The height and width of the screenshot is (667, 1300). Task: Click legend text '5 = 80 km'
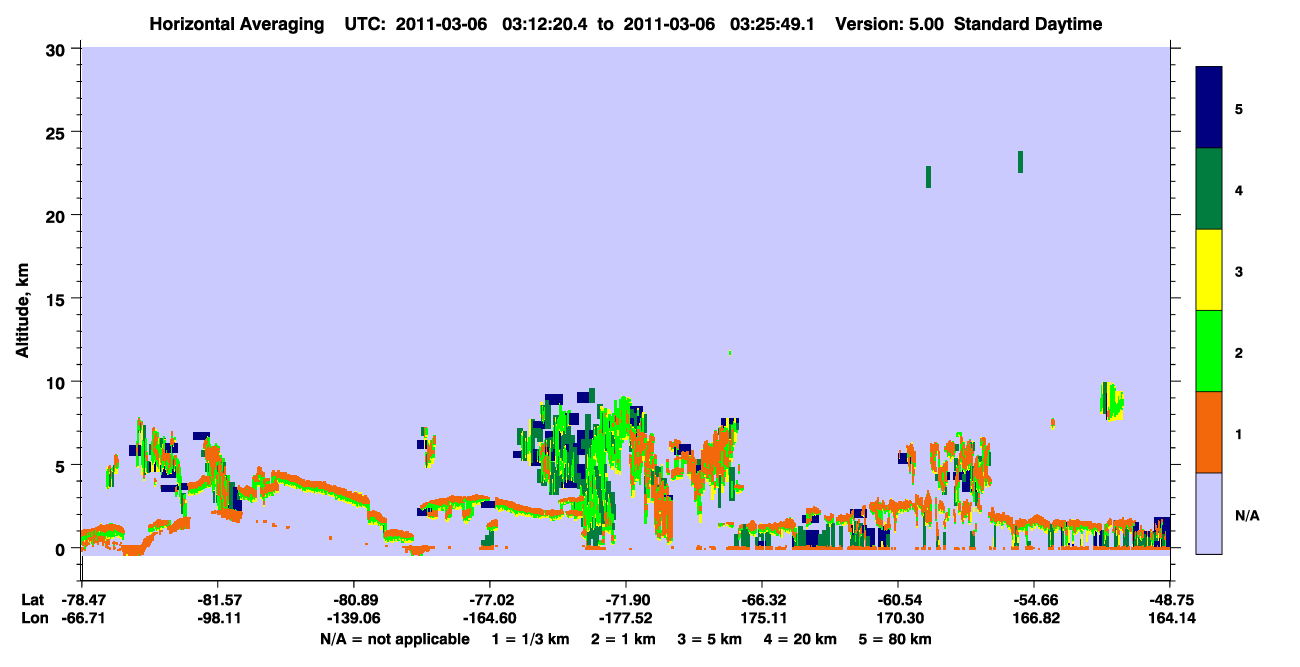coord(897,639)
